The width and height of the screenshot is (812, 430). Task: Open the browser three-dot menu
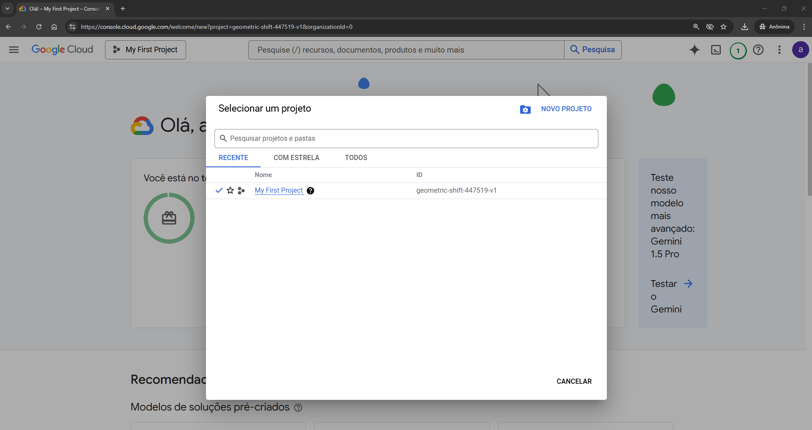804,27
